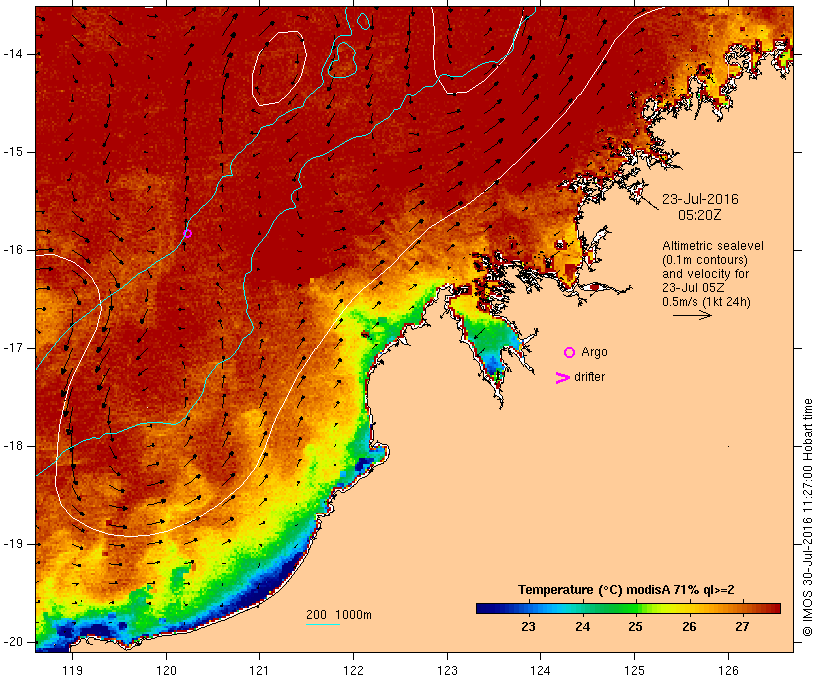
Task: Click the 'Argo' legend label
Action: point(595,353)
